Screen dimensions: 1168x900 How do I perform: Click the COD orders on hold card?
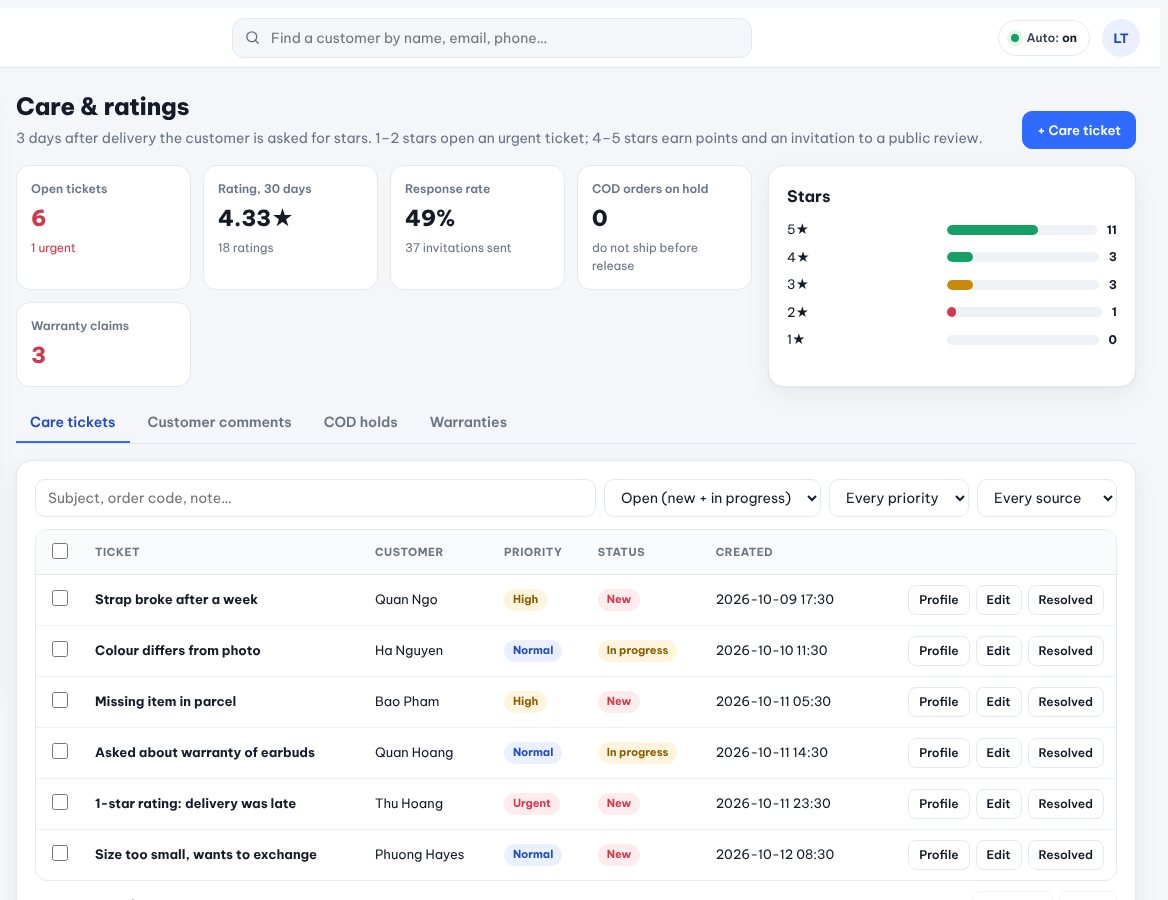[664, 227]
